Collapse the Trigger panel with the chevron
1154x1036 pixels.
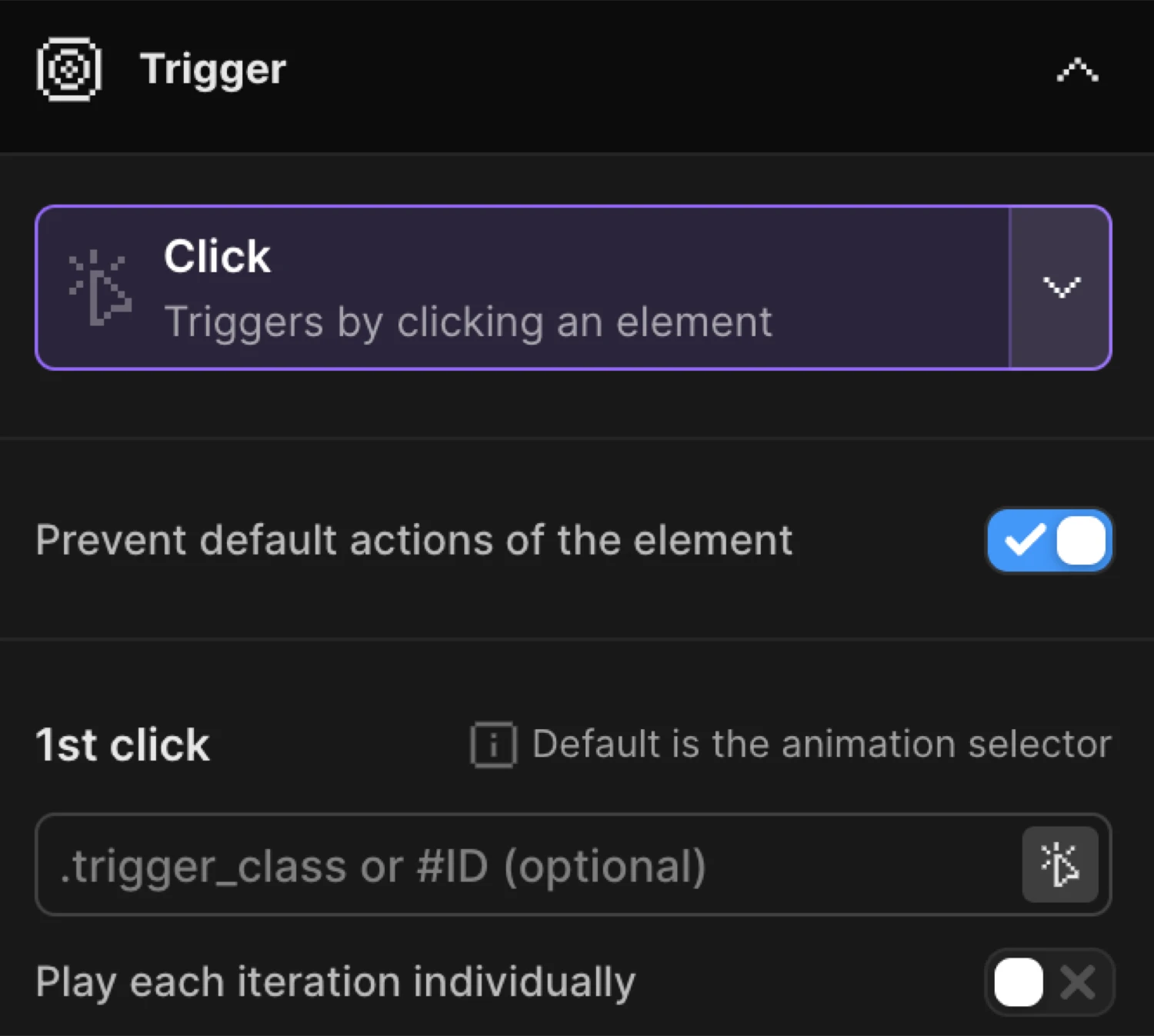pos(1076,69)
